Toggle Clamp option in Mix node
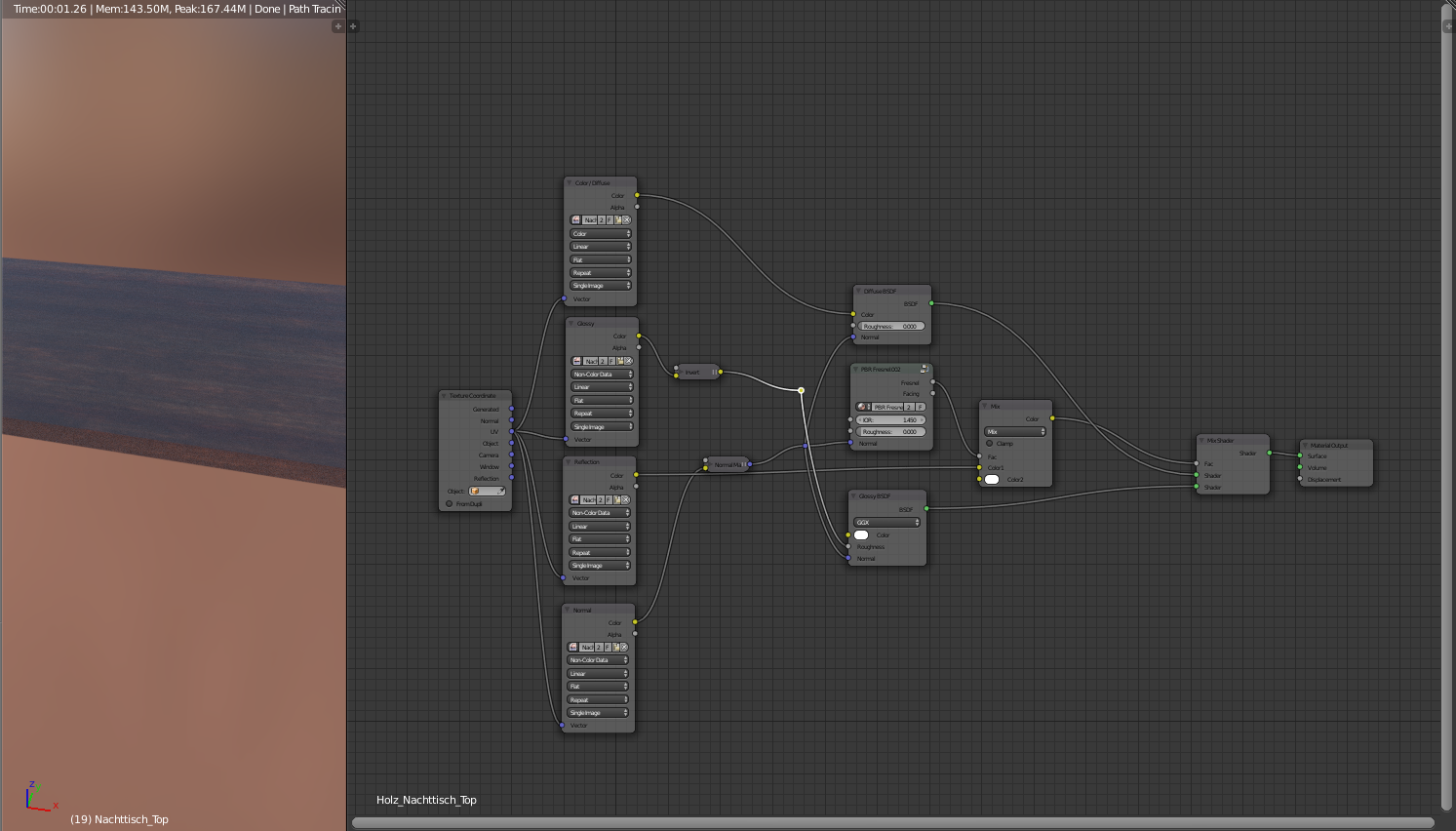Viewport: 1456px width, 831px height. coord(989,443)
